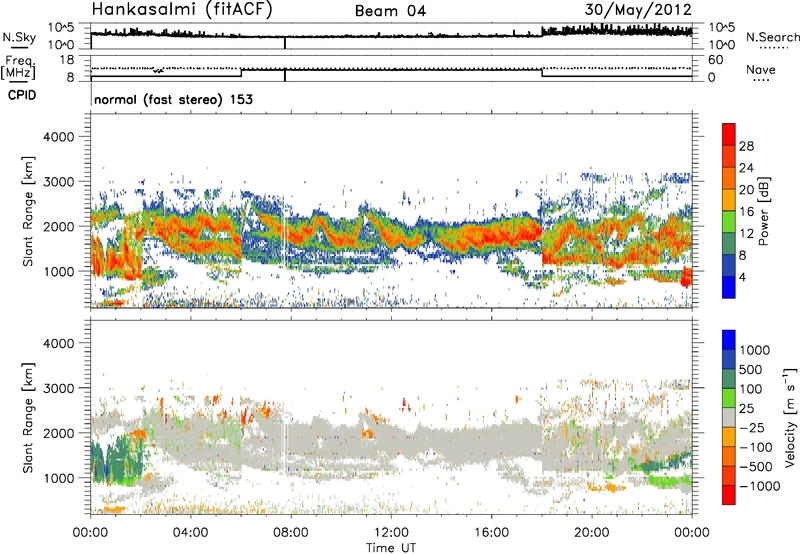The height and width of the screenshot is (554, 800).
Task: Click the 20:00 time tick label
Action: (592, 533)
